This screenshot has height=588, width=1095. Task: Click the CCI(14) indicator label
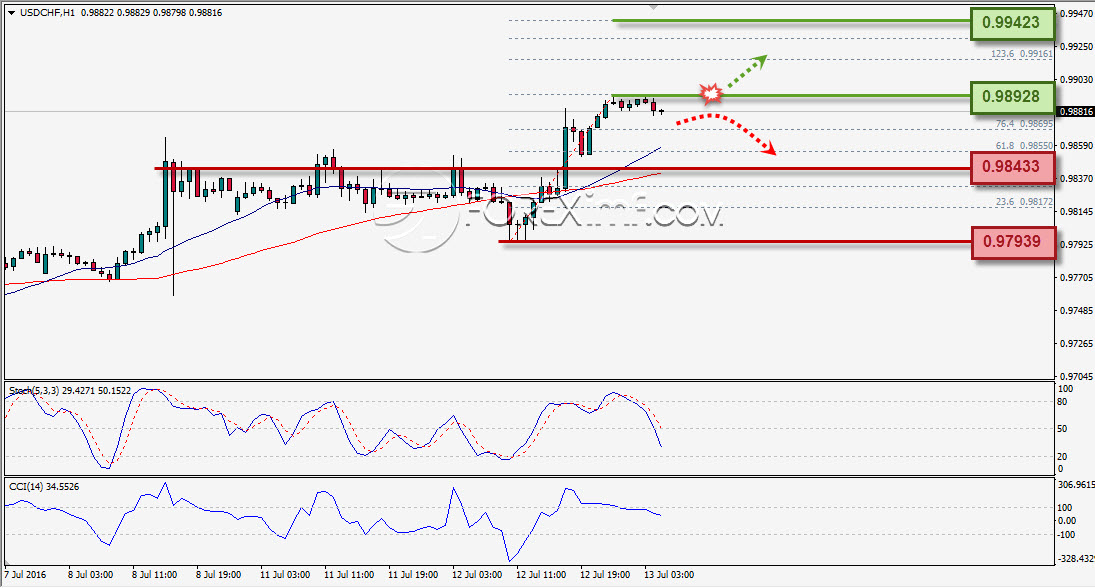(x=27, y=487)
